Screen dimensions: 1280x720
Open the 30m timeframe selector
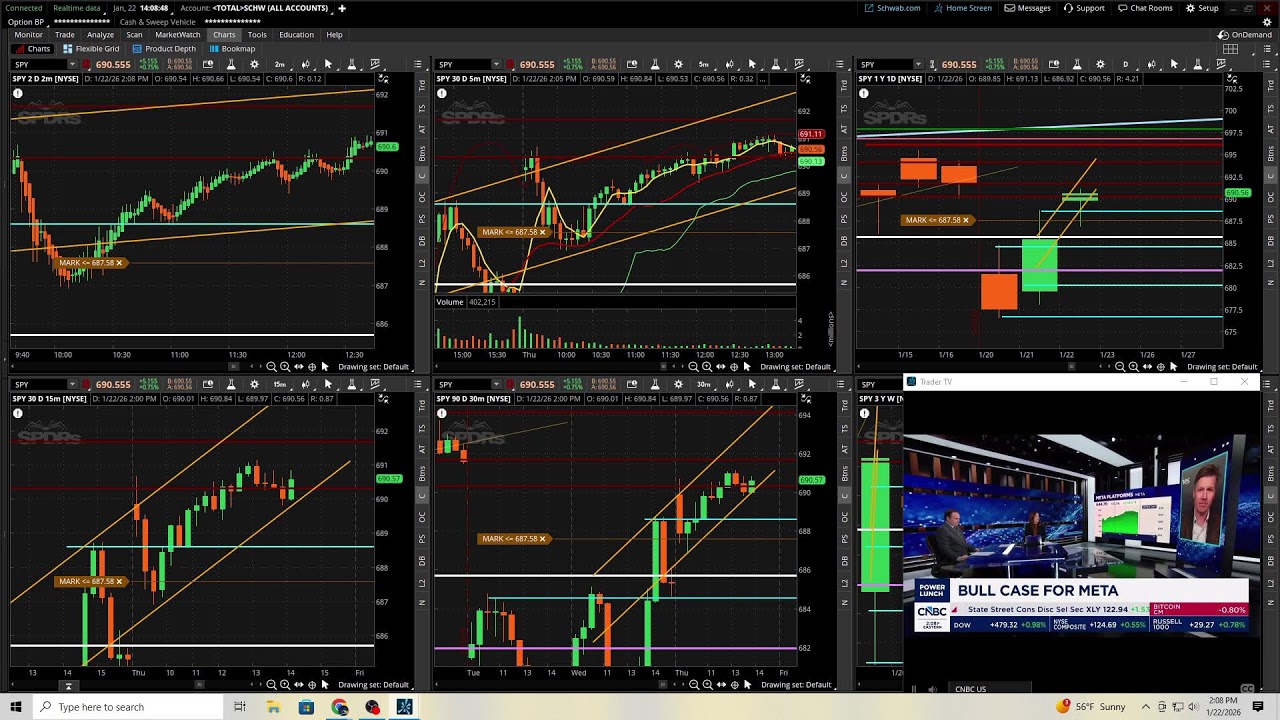pos(704,384)
